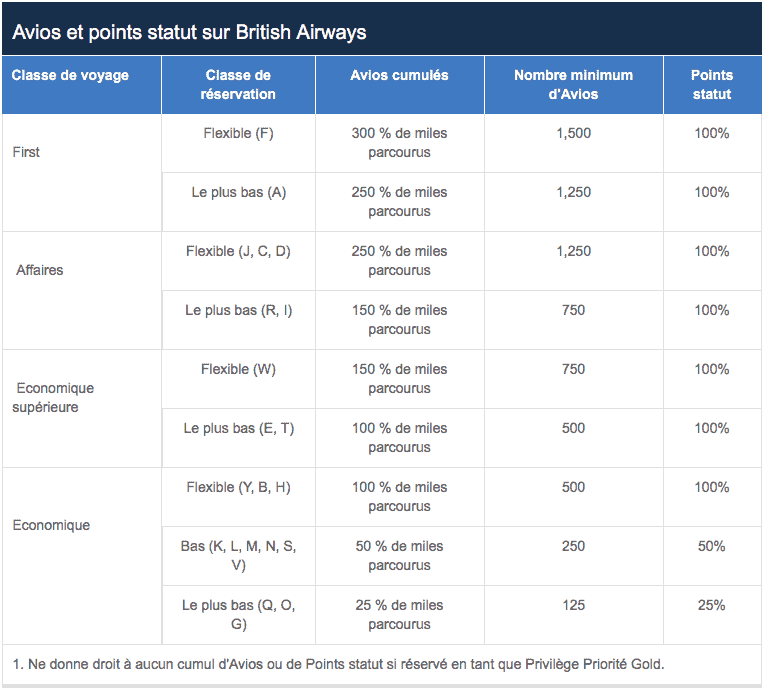Viewport: 762px width, 688px height.
Task: Select the 'Le plus bas (R, I)' cell
Action: point(238,310)
